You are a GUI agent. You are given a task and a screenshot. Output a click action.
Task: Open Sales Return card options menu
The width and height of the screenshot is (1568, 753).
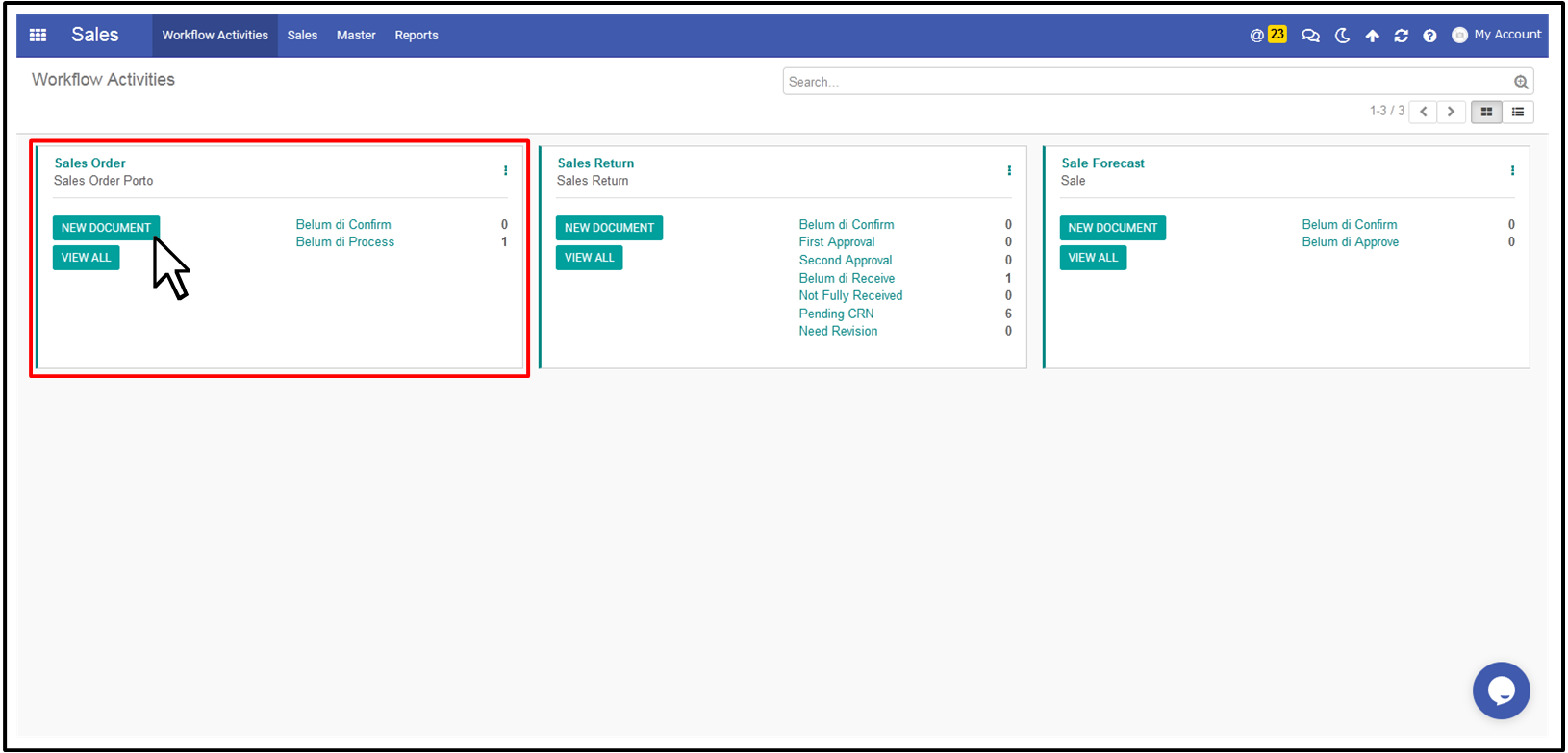point(1009,171)
